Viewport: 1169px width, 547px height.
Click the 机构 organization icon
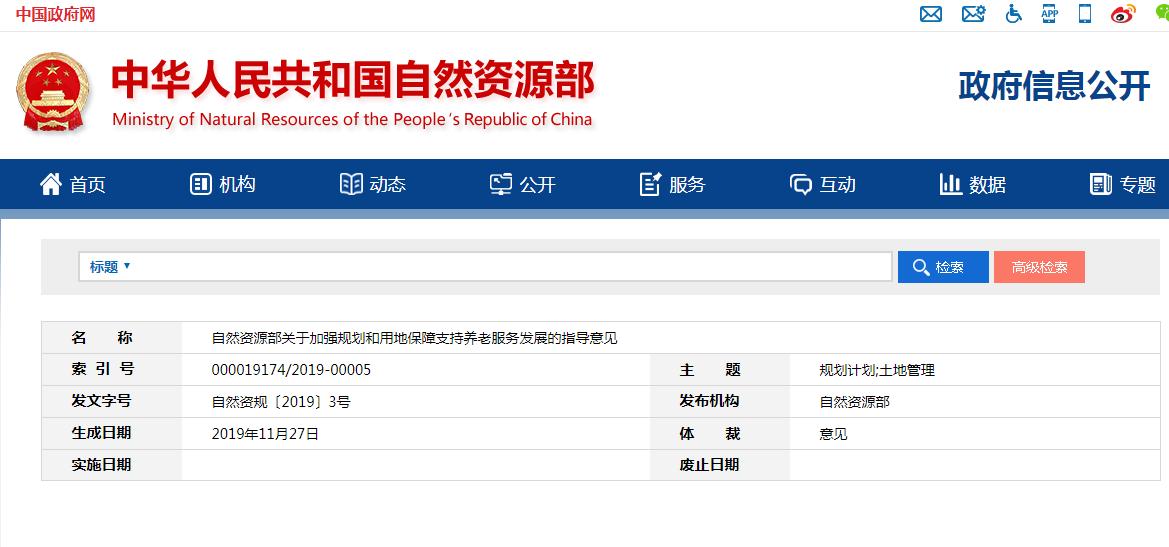(201, 184)
